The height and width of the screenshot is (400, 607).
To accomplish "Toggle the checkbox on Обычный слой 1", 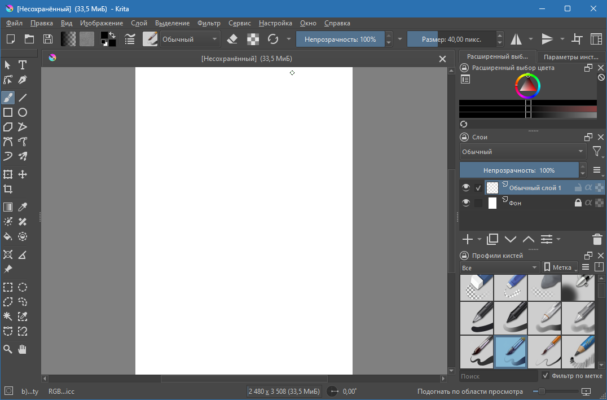I will 478,188.
